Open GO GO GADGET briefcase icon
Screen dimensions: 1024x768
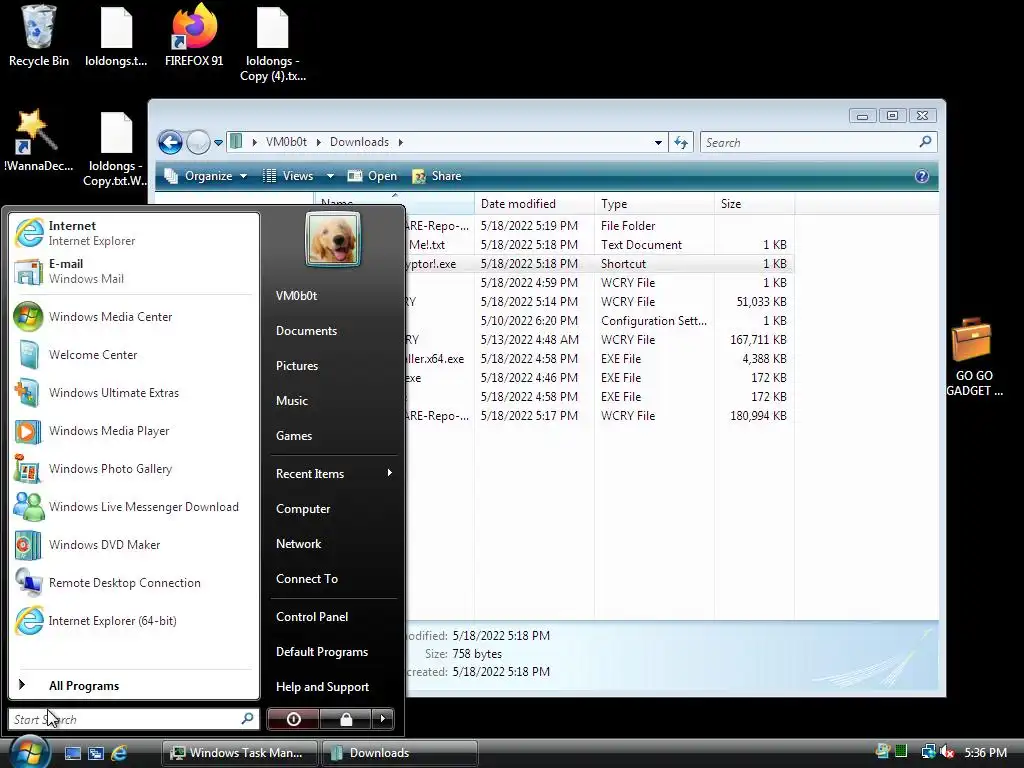click(x=974, y=357)
